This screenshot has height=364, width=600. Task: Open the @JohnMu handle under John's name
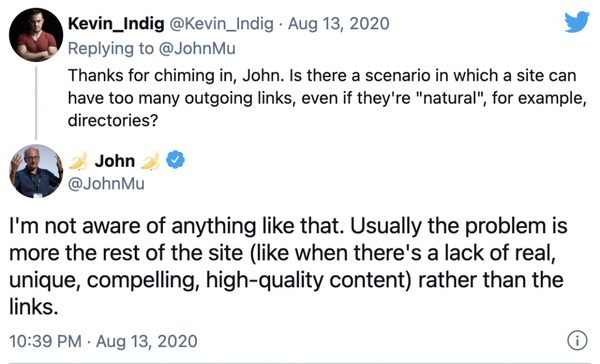[106, 184]
